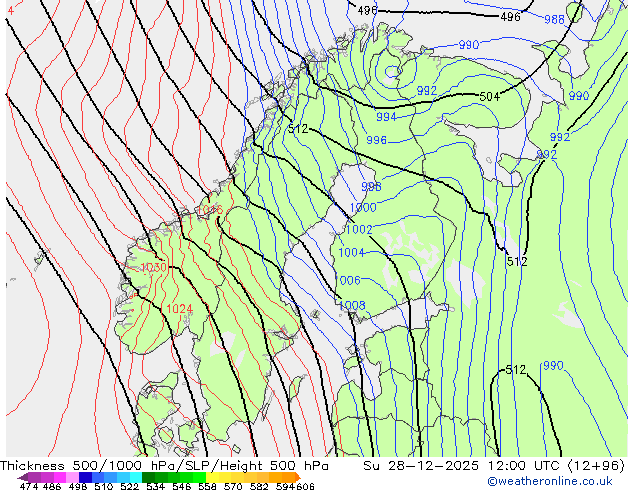Click the blue 1000 isobar label
This screenshot has width=634, height=490.
coord(363,207)
